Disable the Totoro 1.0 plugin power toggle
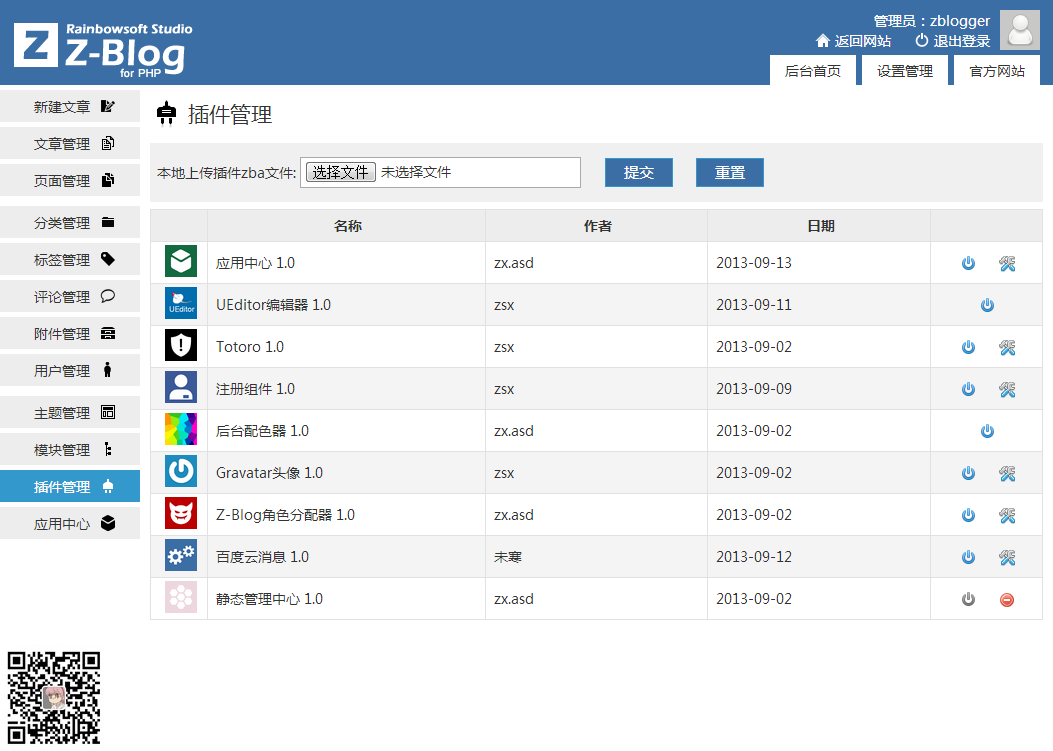The image size is (1053, 751). (967, 347)
